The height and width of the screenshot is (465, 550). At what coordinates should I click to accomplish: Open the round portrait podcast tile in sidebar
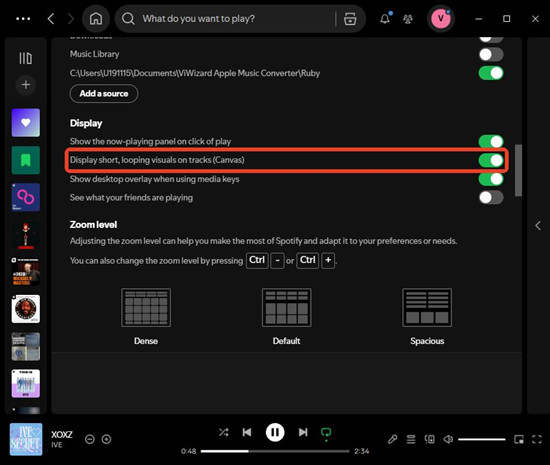[26, 309]
